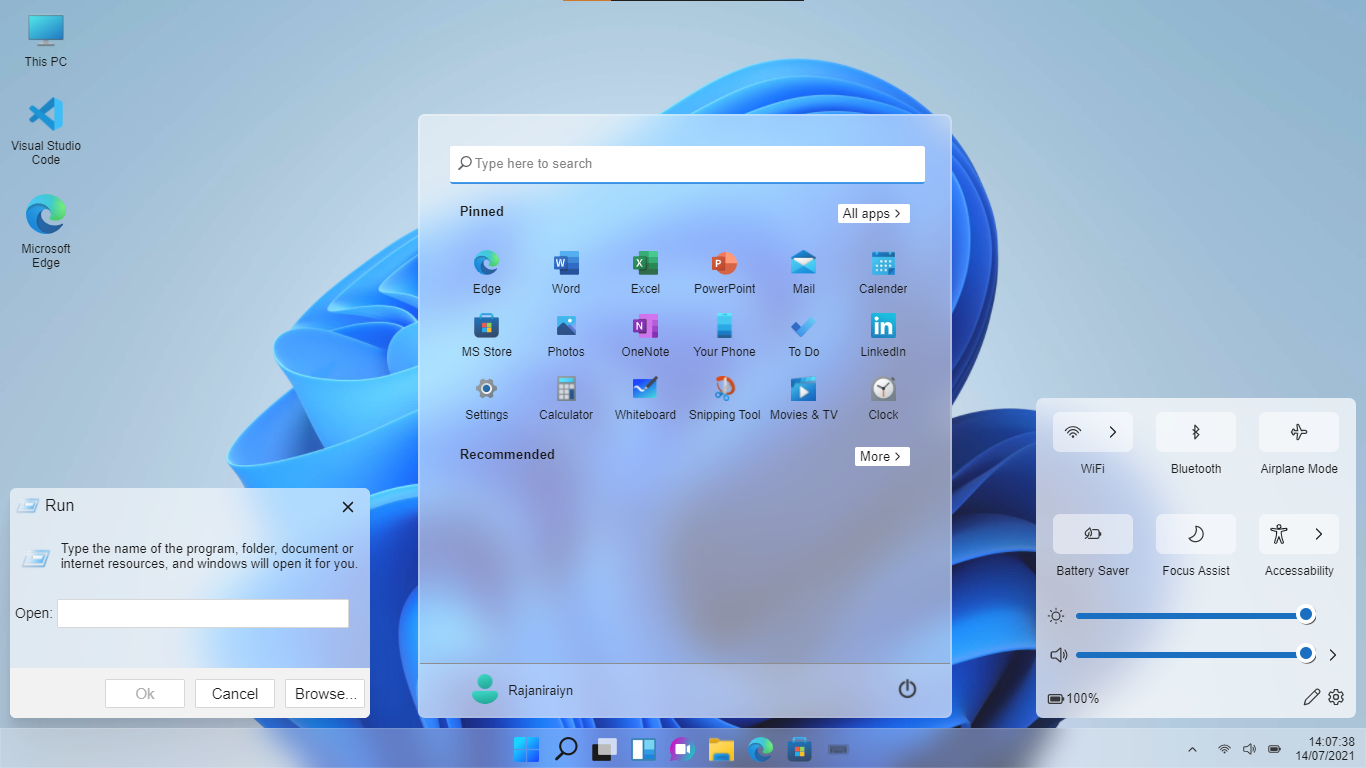Toggle Bluetooth off

tap(1195, 432)
